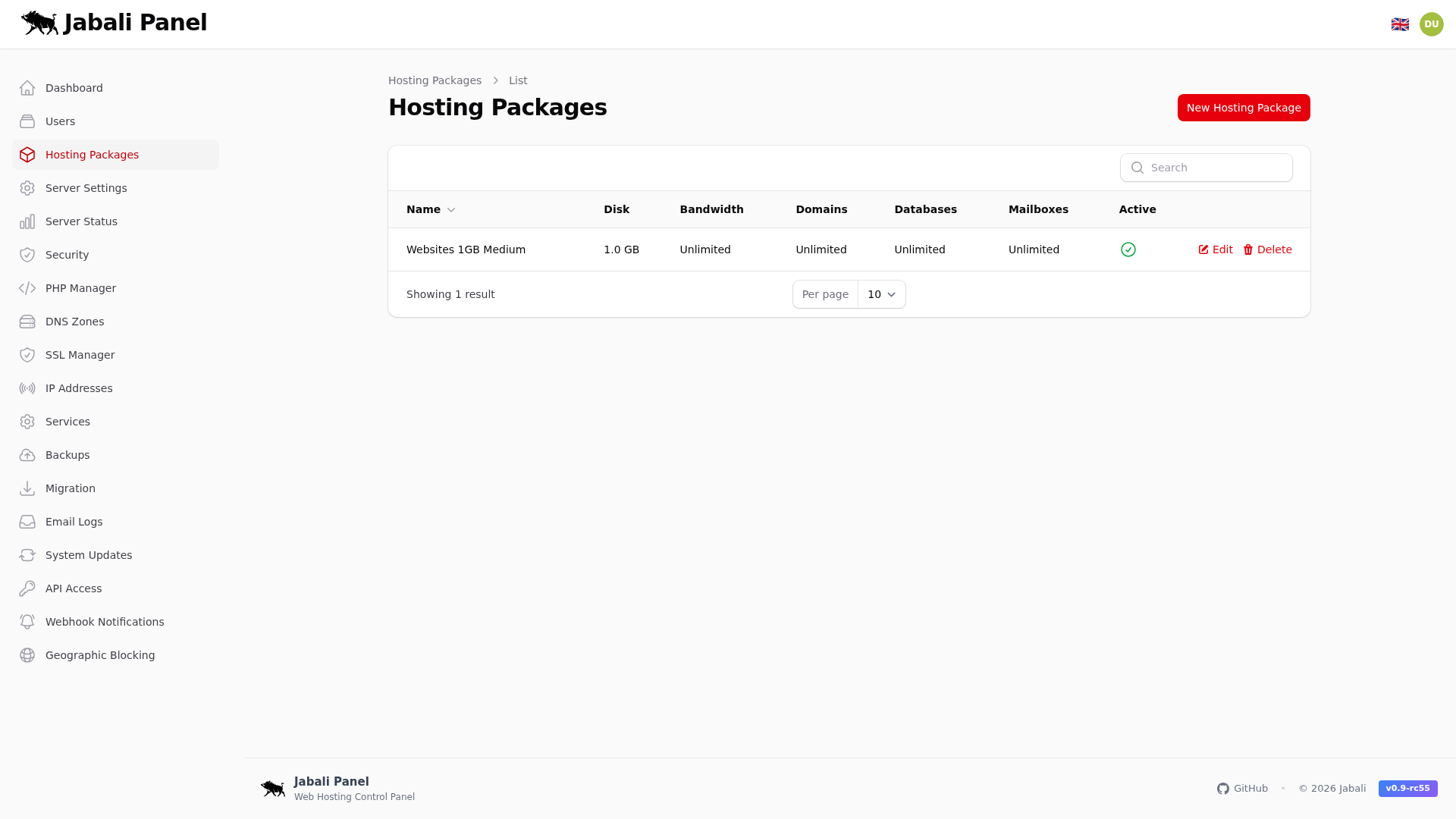The width and height of the screenshot is (1456, 819).
Task: Open the Dashboard sidebar icon
Action: [27, 88]
